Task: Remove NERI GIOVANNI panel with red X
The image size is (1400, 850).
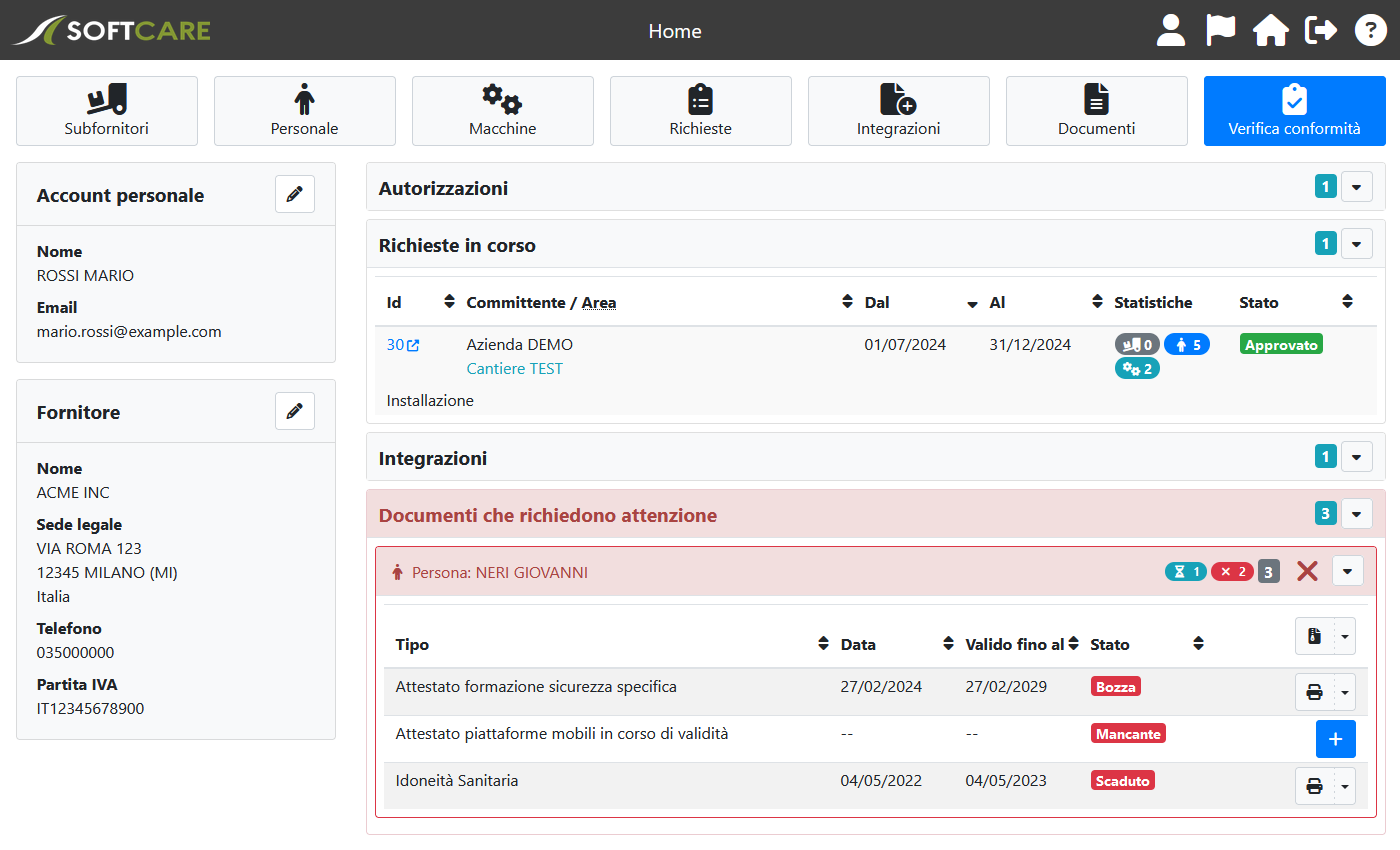Action: coord(1307,571)
